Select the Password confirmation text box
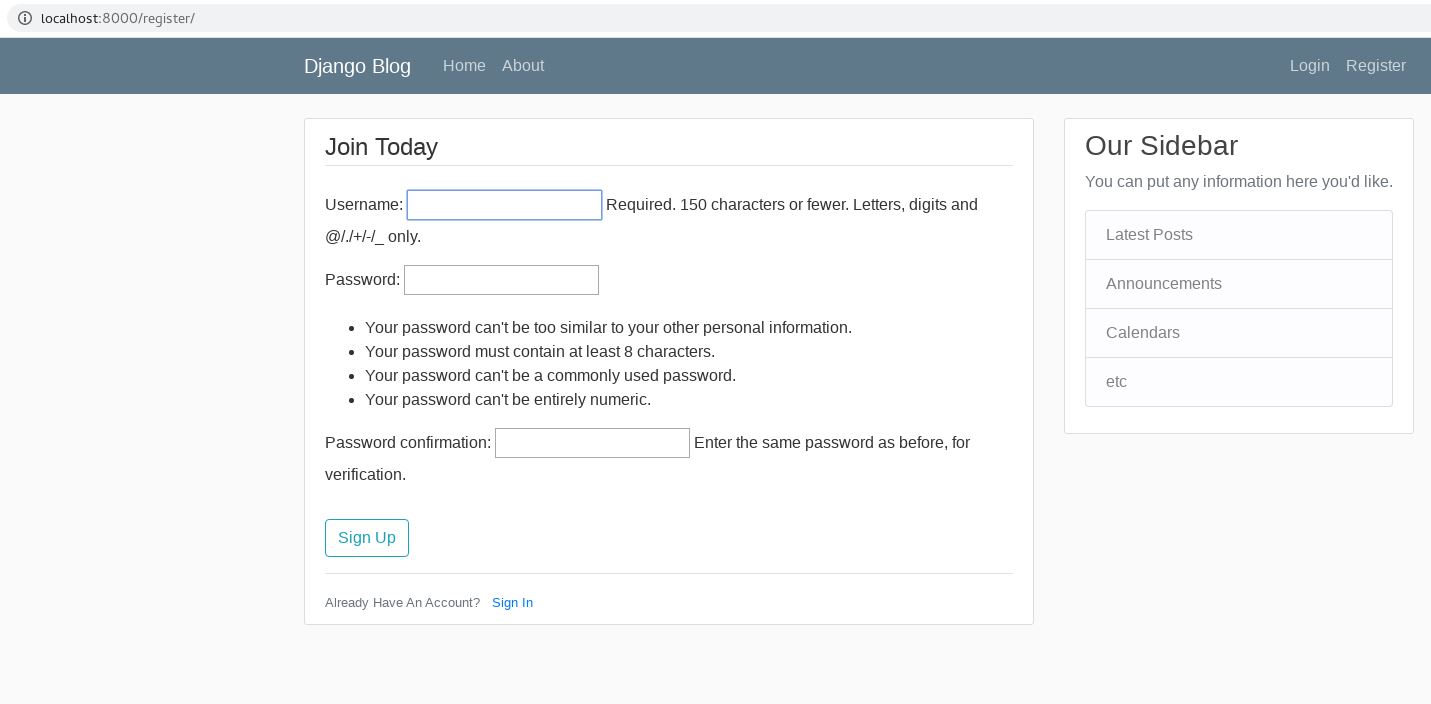 click(x=592, y=443)
